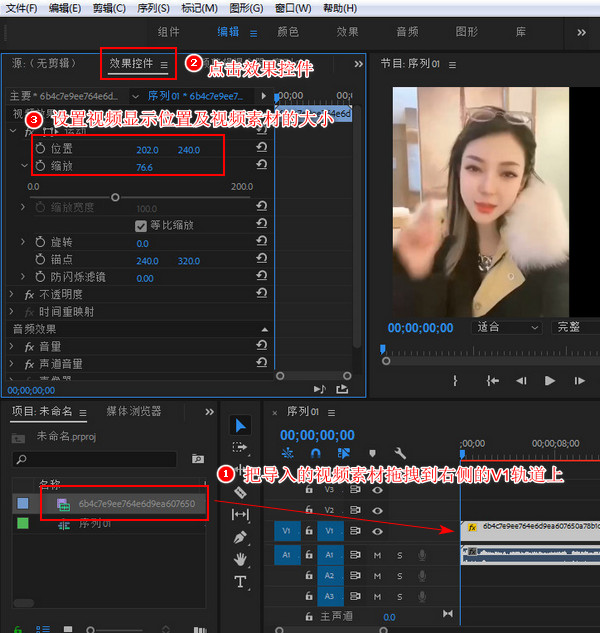
Task: Collapse the 缩放 property expander
Action: pyautogui.click(x=24, y=166)
